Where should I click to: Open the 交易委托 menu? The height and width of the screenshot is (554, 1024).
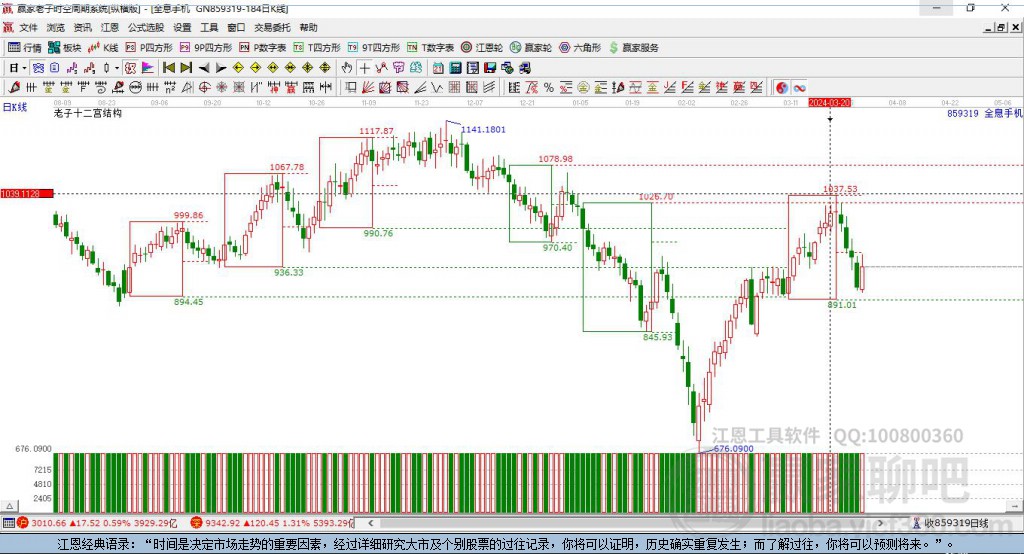[x=272, y=27]
